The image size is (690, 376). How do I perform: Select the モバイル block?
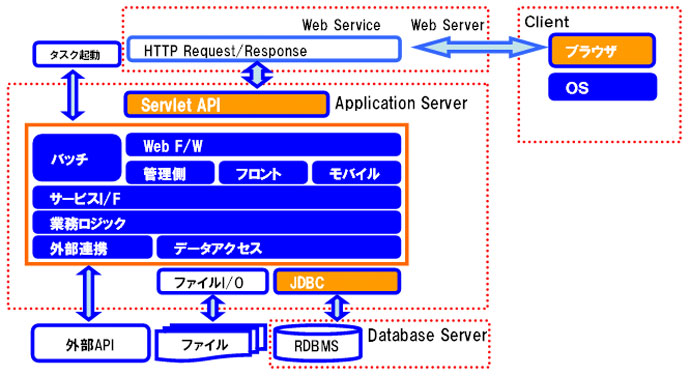tap(356, 173)
